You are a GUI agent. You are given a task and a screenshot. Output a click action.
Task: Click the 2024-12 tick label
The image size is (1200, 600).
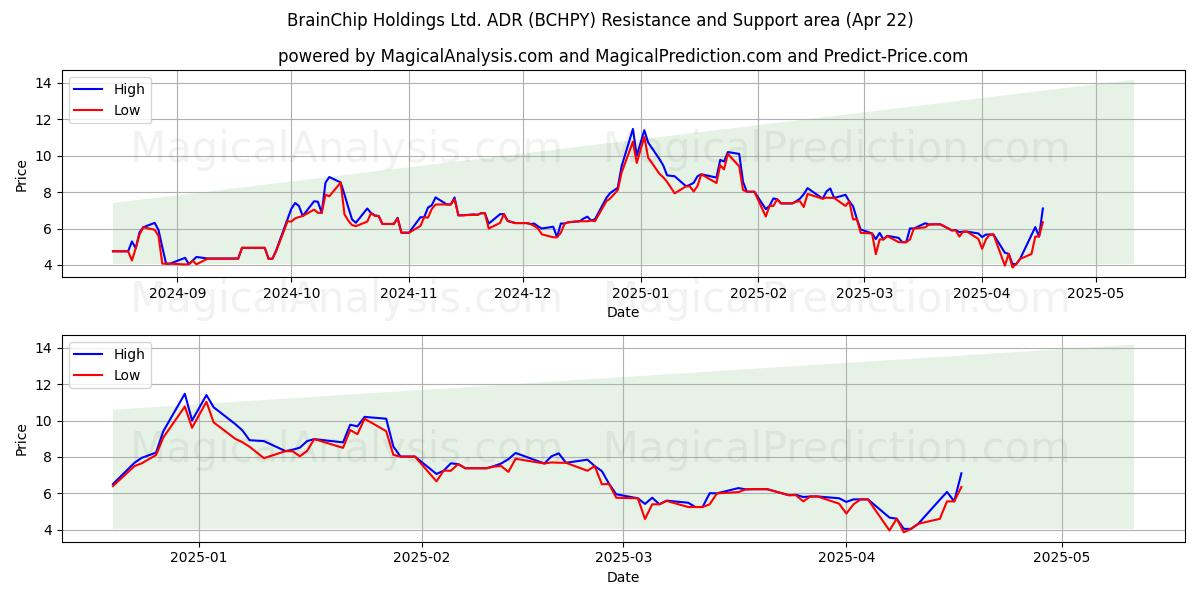pos(523,293)
